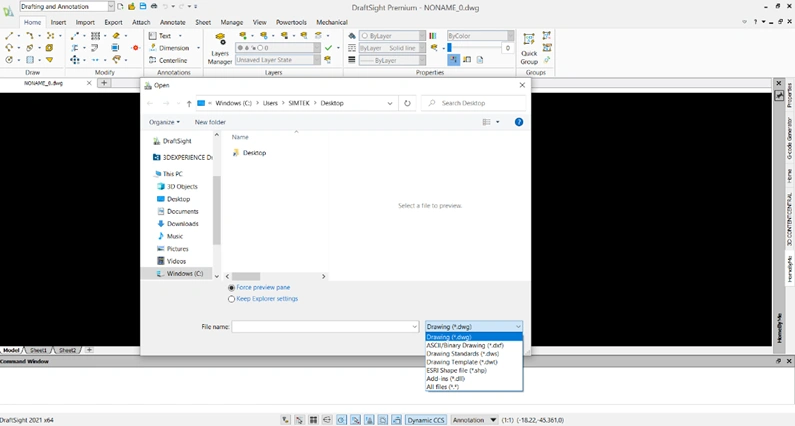
Task: Open the Annotation scale dropdown in status bar
Action: point(492,420)
